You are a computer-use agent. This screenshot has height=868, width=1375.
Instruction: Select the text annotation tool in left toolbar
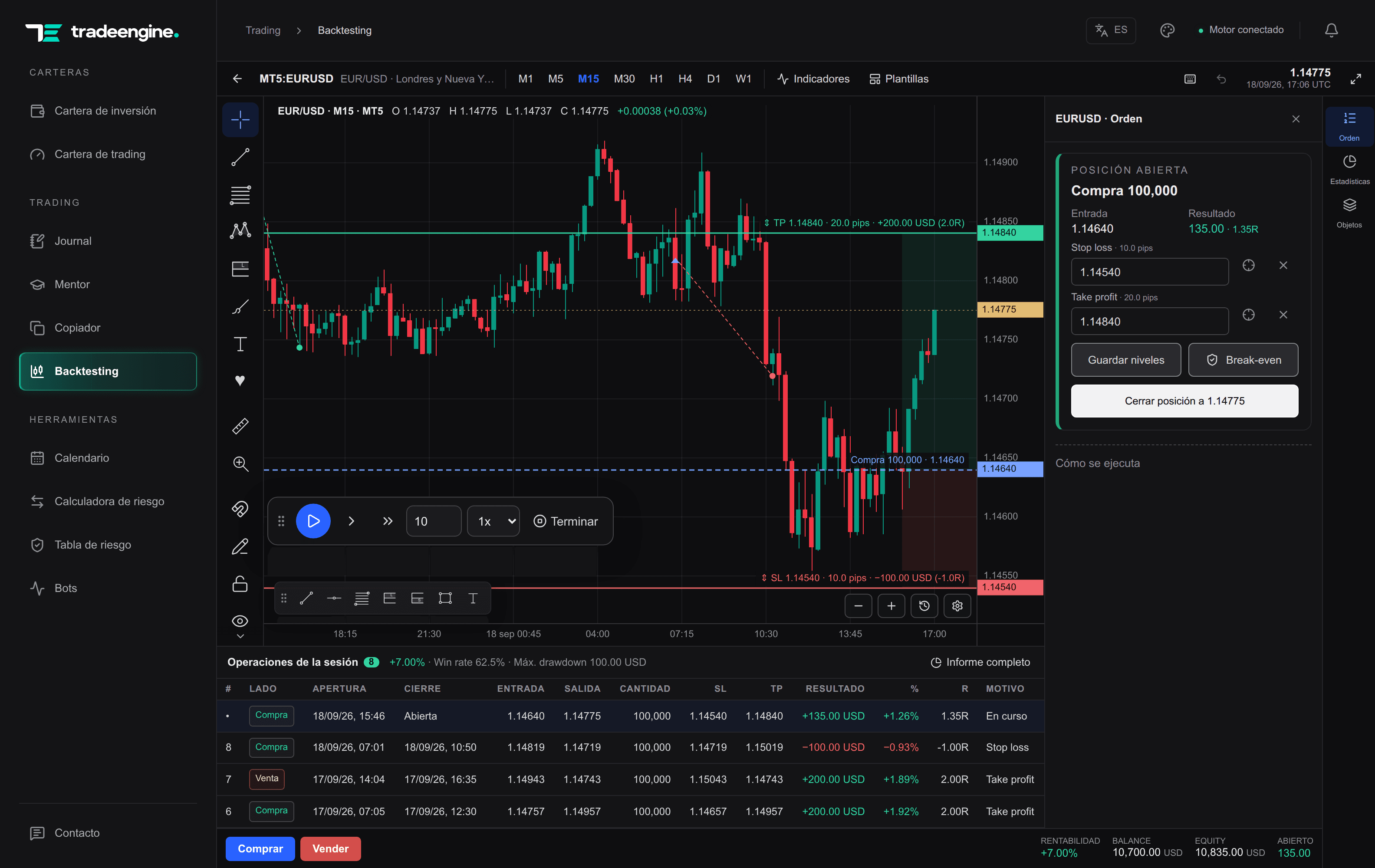click(x=240, y=344)
